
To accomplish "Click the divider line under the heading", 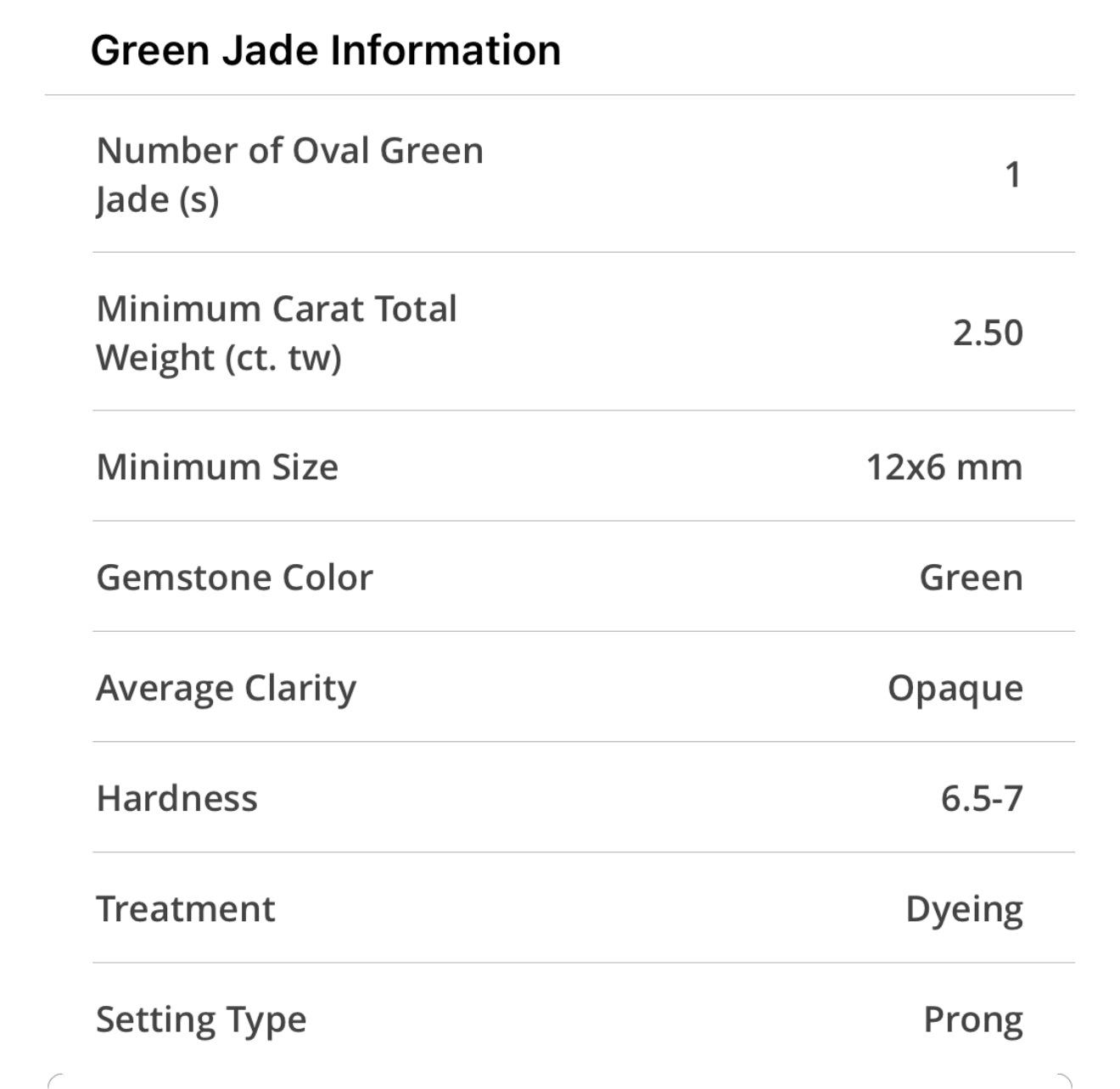I will click(x=560, y=95).
